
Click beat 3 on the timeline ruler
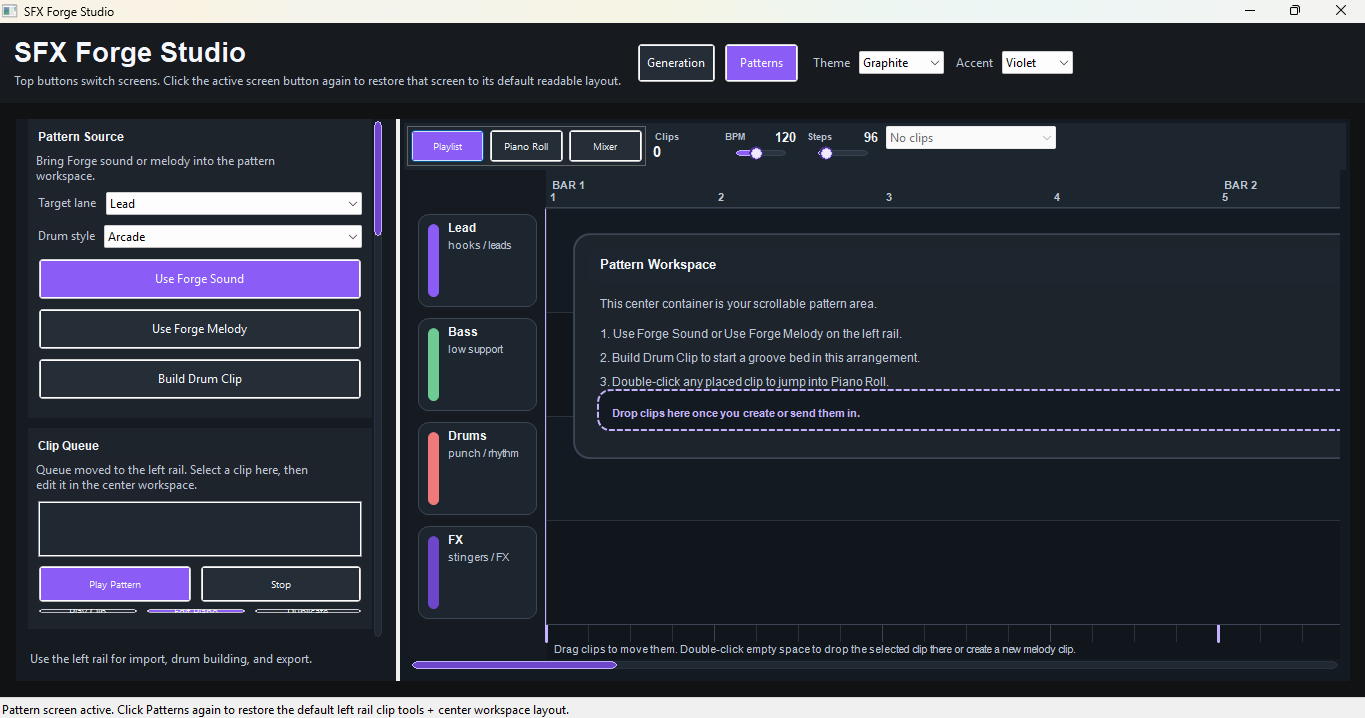point(889,198)
